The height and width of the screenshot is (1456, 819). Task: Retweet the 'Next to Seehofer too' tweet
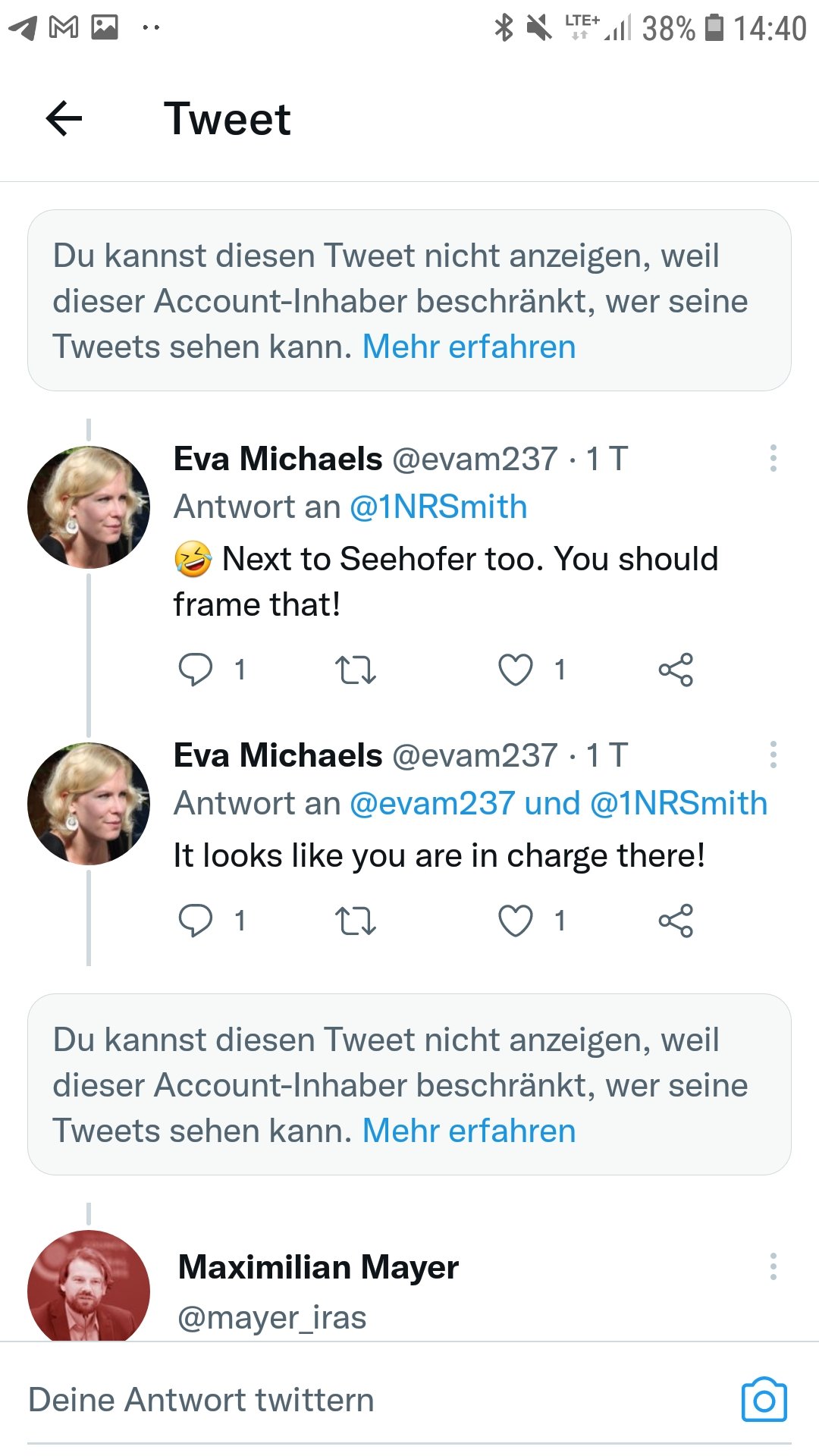pos(355,670)
